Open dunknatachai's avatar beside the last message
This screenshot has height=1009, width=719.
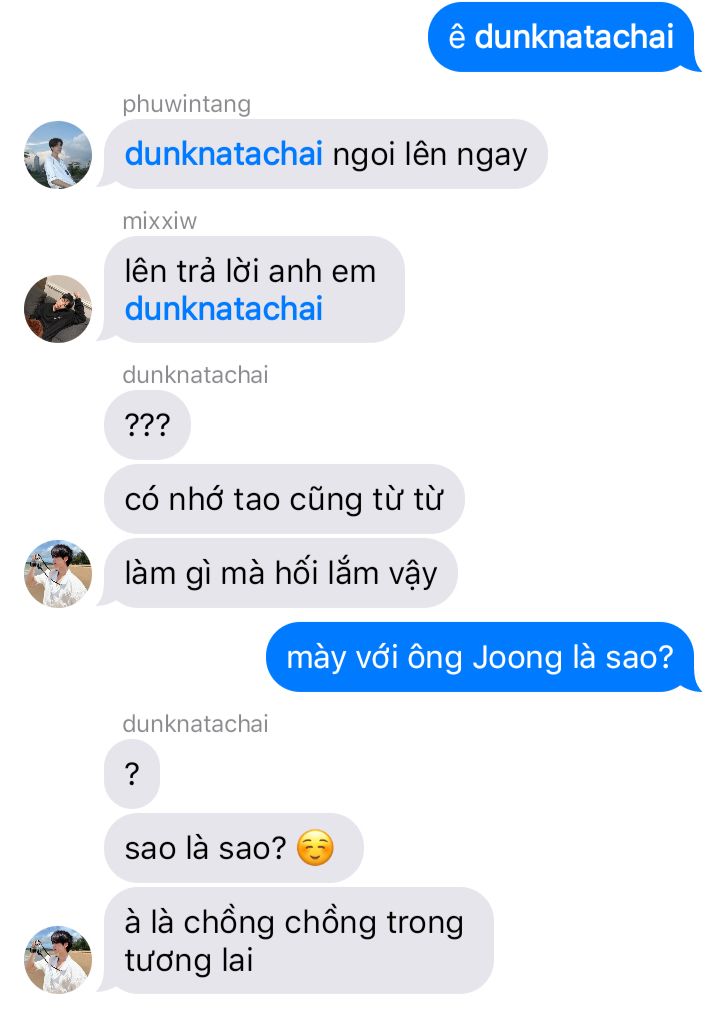point(58,959)
